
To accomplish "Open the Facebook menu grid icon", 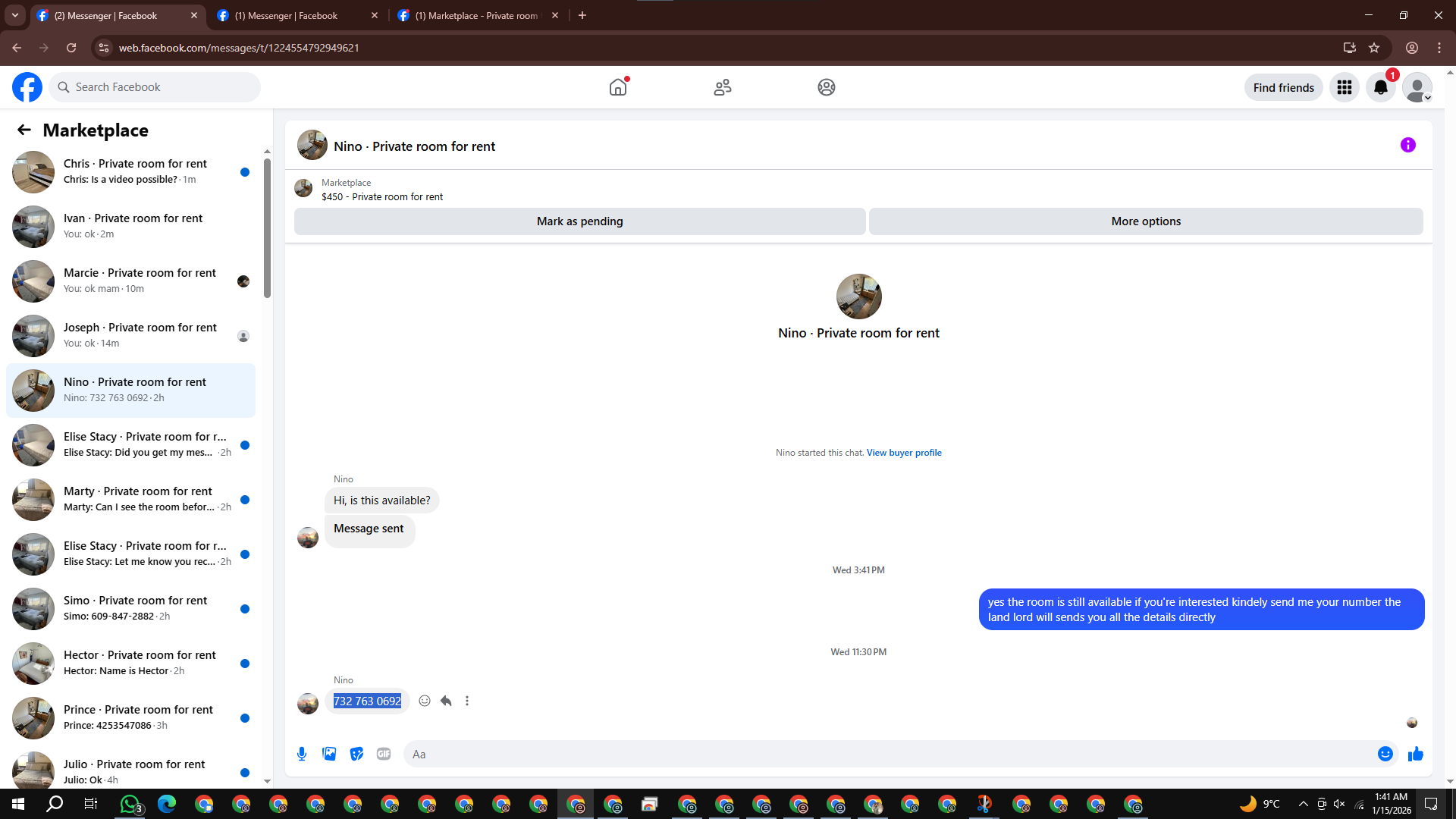I will pyautogui.click(x=1345, y=87).
